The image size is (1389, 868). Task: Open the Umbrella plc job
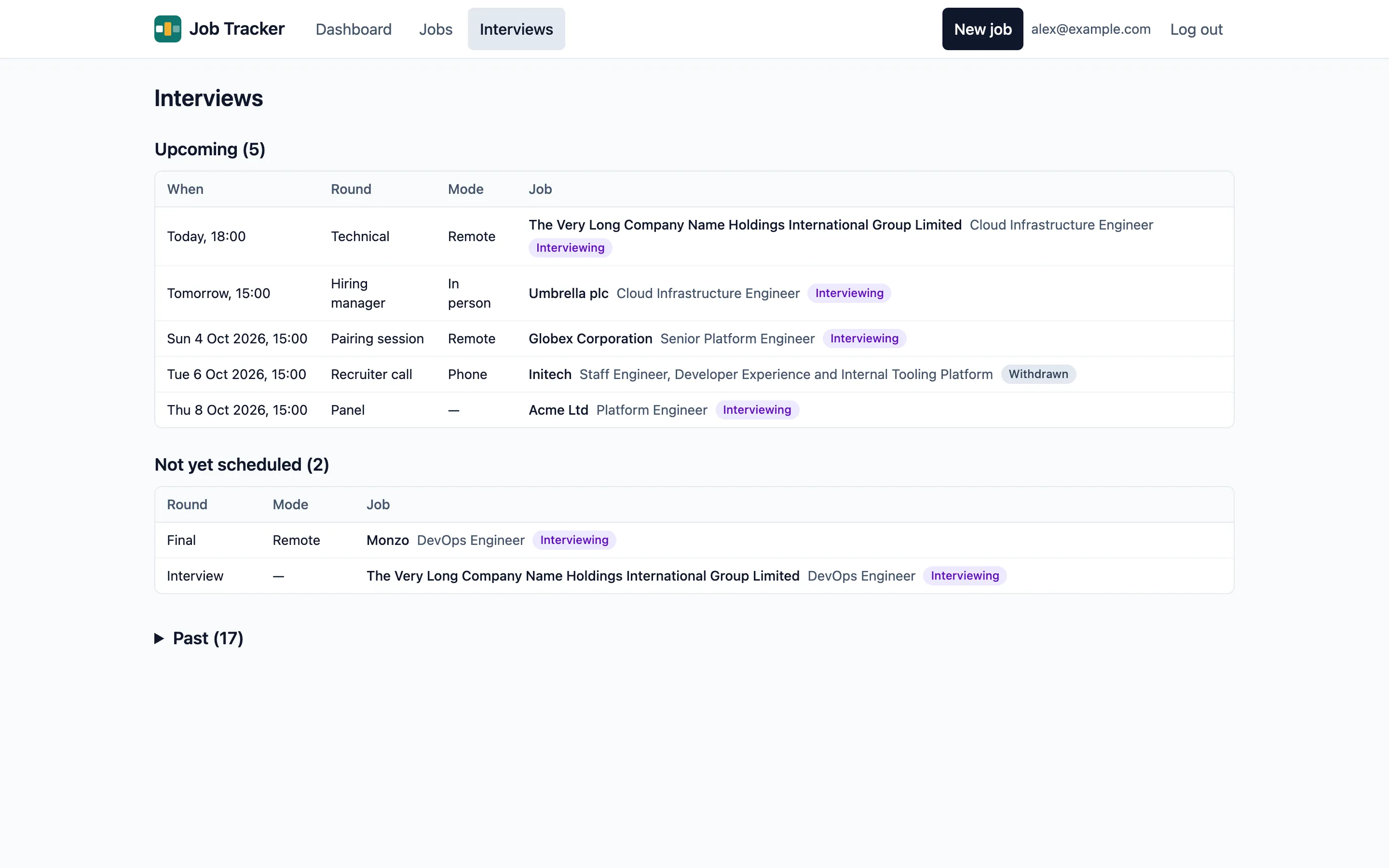click(568, 293)
